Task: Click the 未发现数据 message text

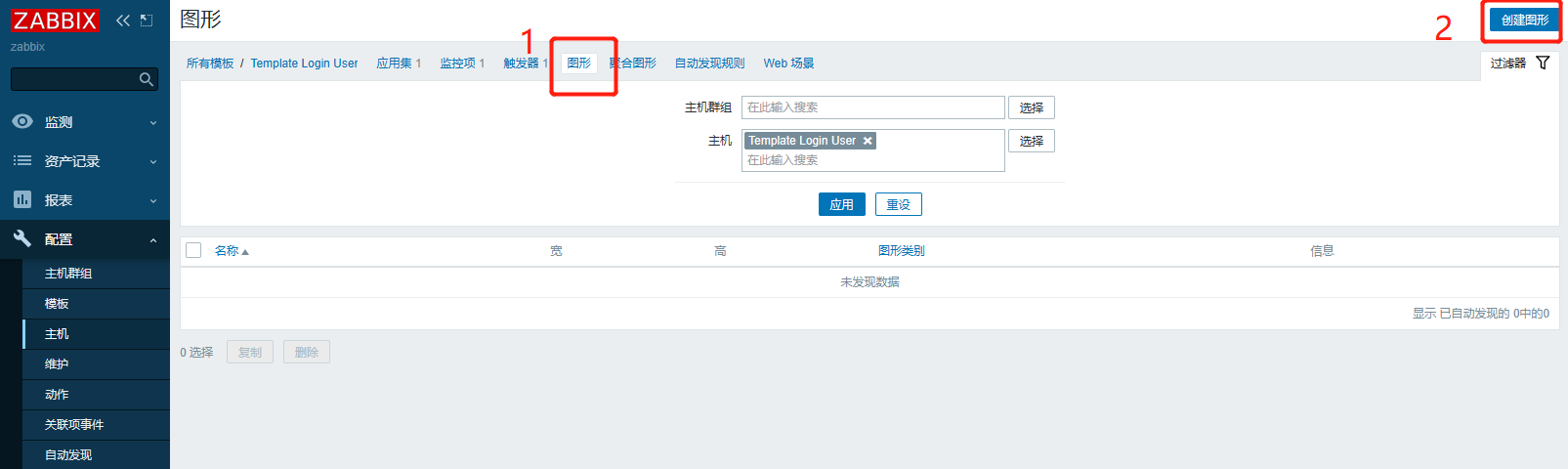Action: click(869, 282)
